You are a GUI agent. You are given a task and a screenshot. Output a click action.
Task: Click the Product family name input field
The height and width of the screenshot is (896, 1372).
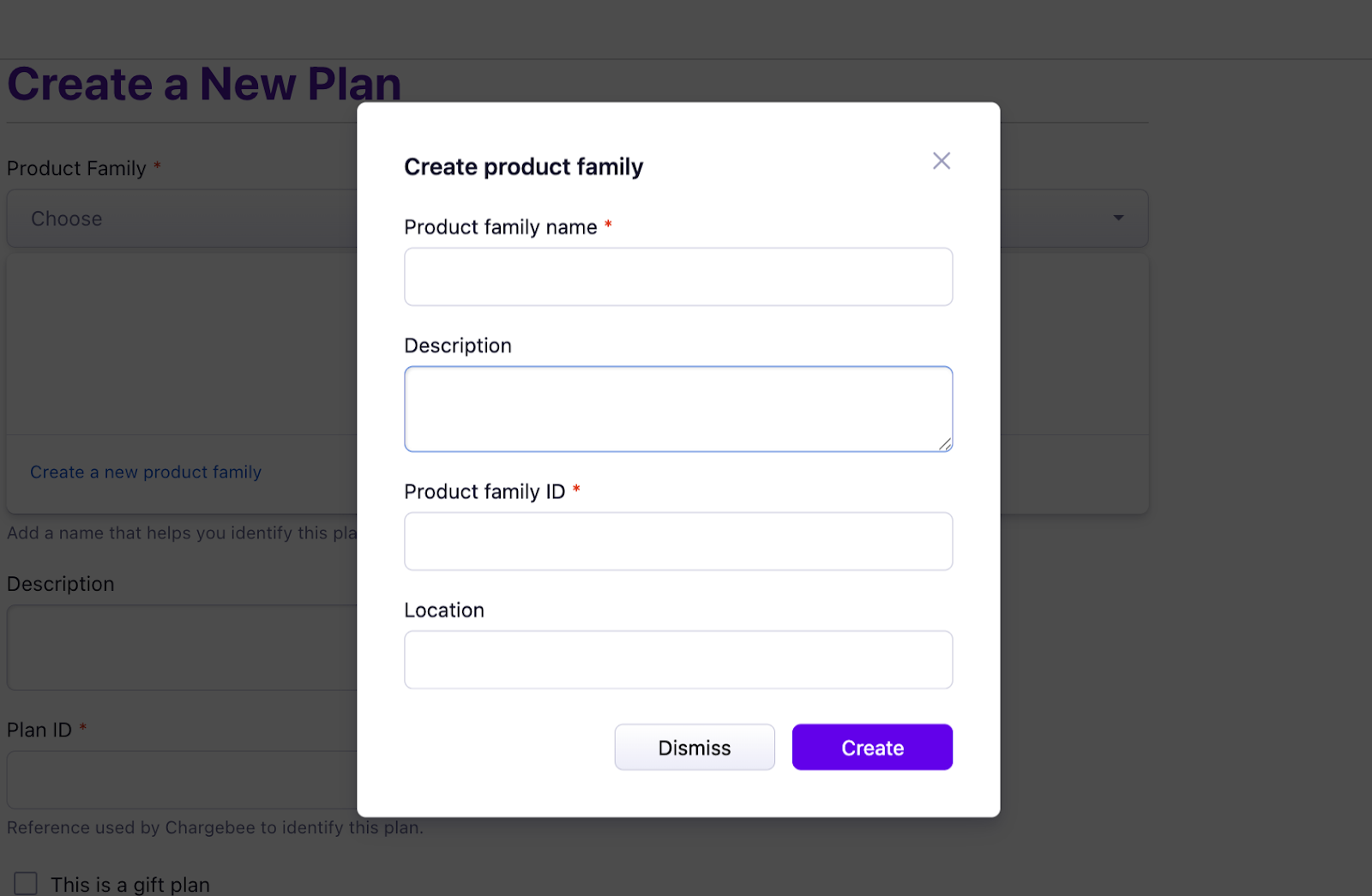point(677,277)
